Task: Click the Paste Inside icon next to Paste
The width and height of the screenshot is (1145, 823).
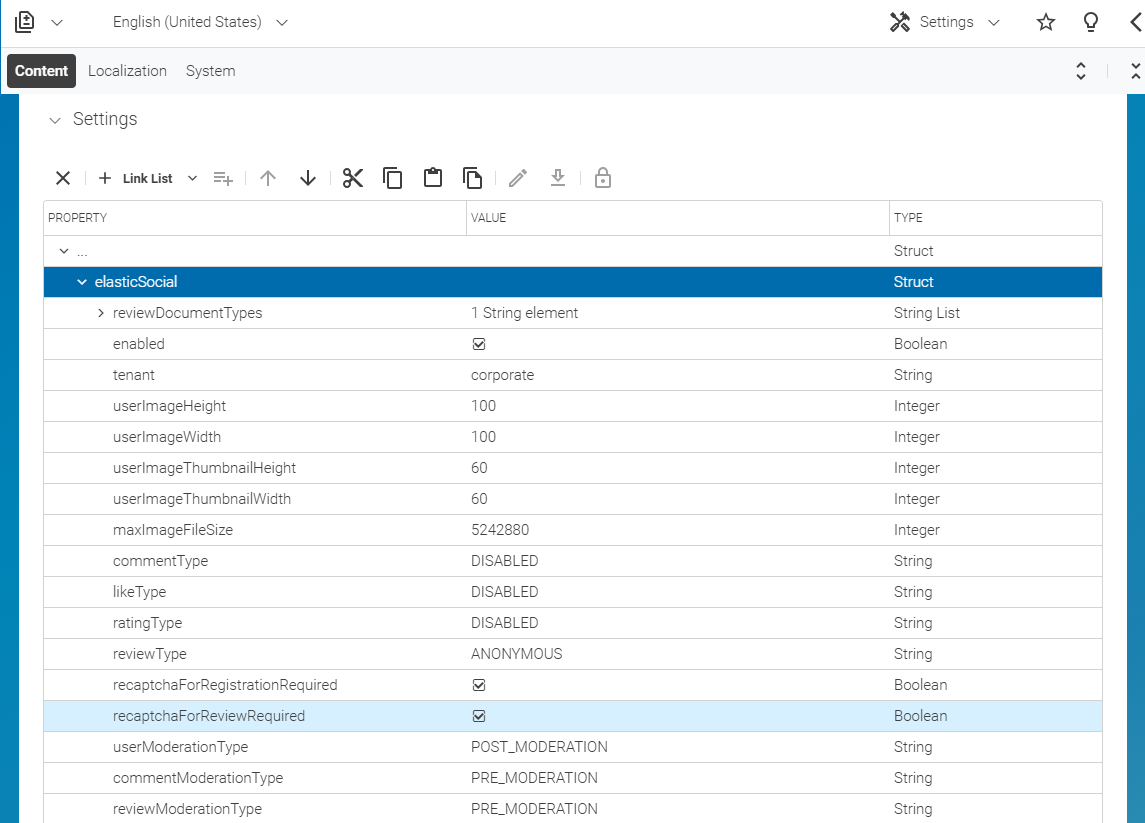Action: tap(472, 177)
